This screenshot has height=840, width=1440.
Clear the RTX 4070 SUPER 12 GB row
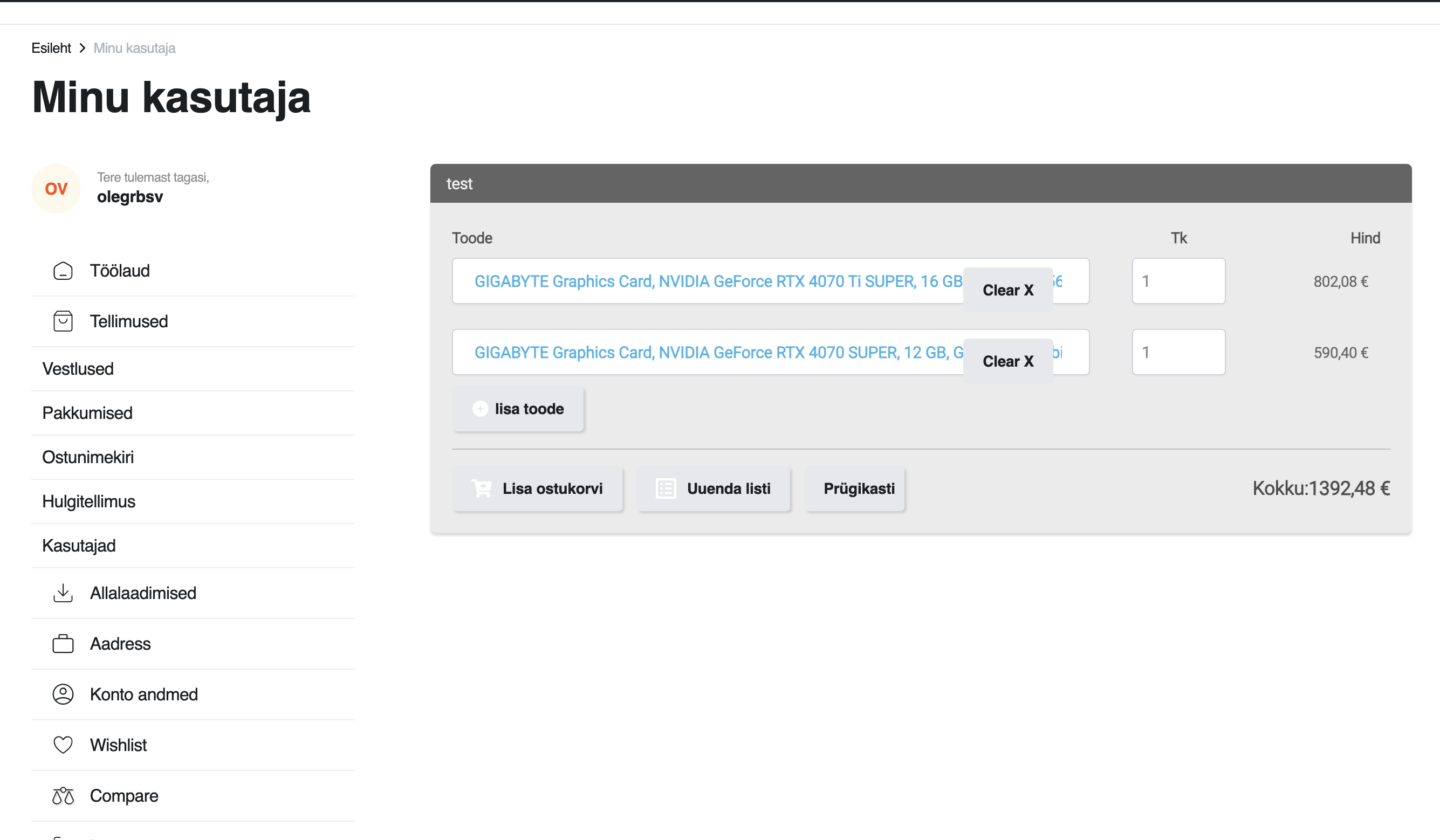(x=1008, y=361)
